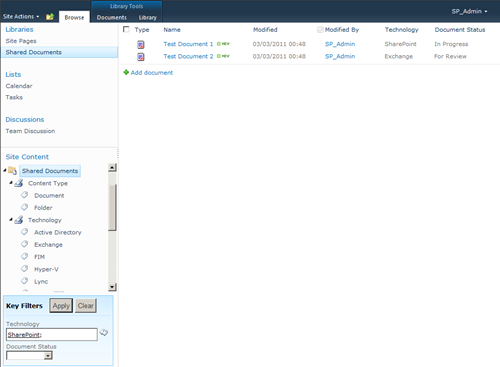The image size is (500, 367).
Task: Open term picker icon next to Technology field
Action: coord(104,333)
